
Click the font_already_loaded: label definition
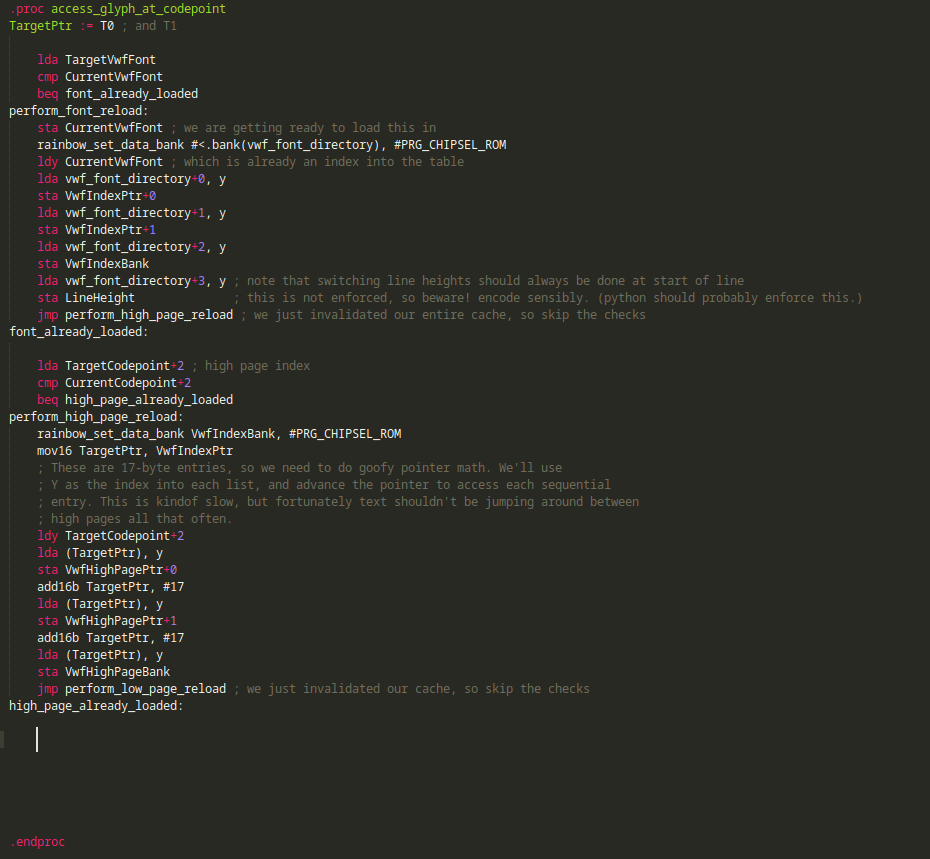pos(79,332)
